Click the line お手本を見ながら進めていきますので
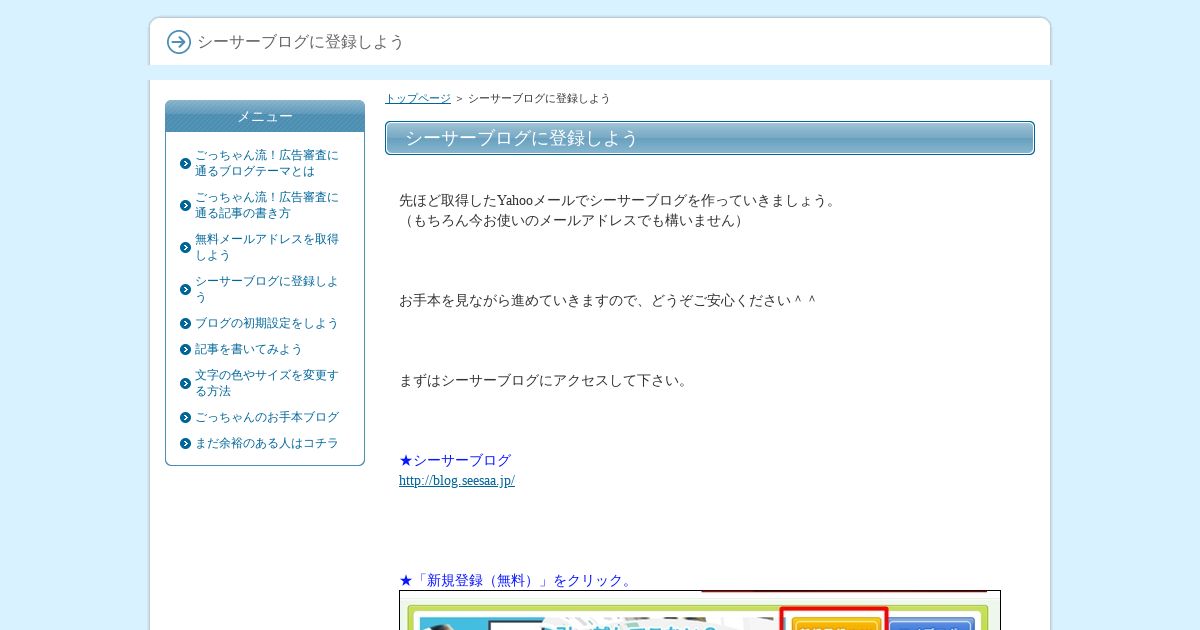1200x630 pixels. [608, 300]
